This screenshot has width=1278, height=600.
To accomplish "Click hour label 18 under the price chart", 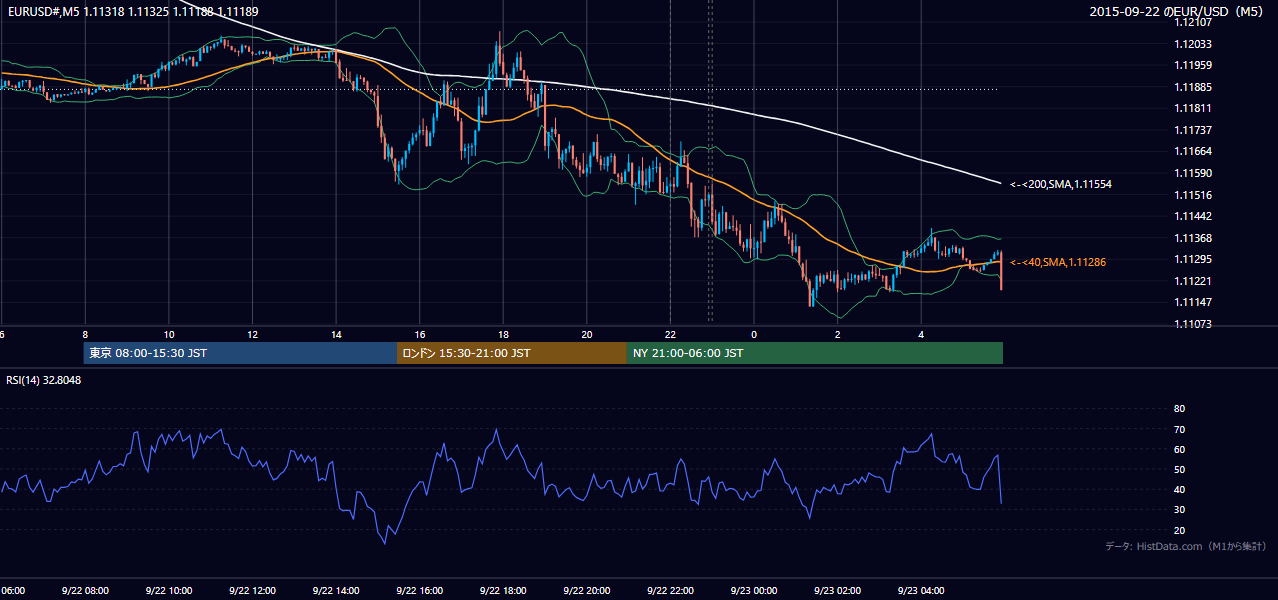I will pyautogui.click(x=503, y=335).
